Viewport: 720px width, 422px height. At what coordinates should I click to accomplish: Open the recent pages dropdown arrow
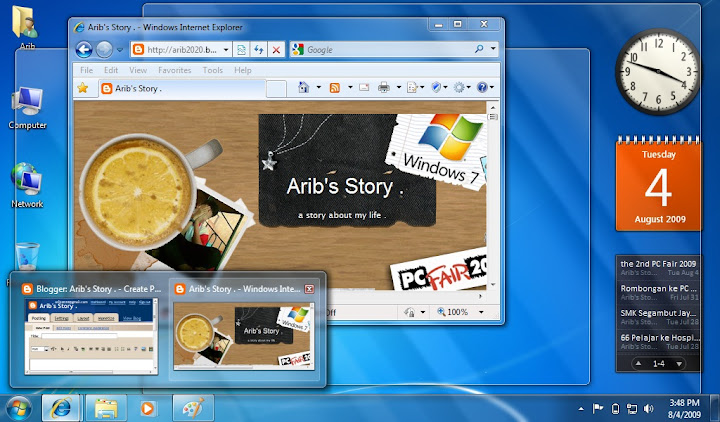[x=120, y=50]
